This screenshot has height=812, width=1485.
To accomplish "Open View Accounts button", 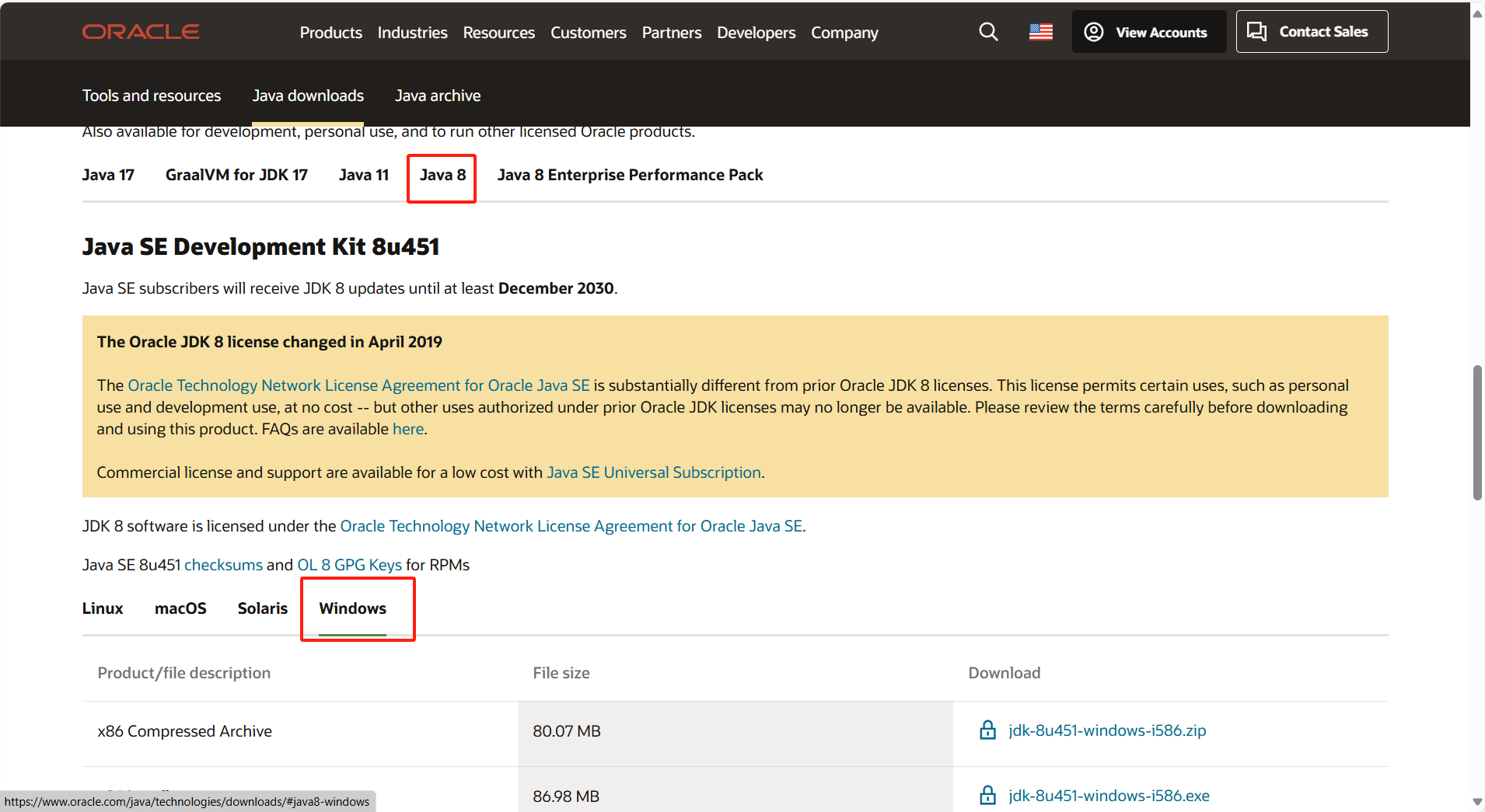I will coord(1148,32).
